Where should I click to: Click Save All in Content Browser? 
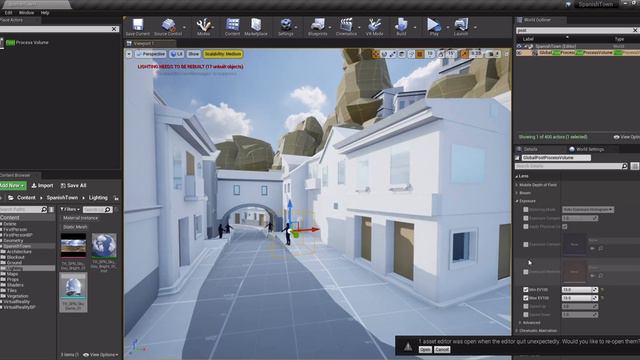click(73, 186)
